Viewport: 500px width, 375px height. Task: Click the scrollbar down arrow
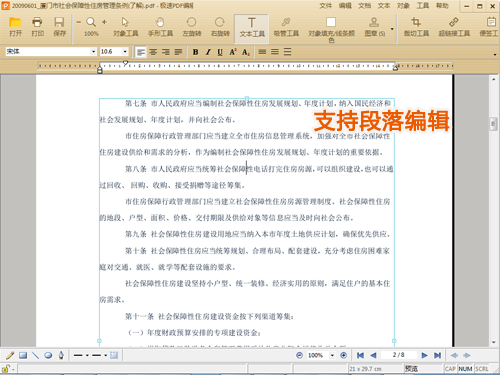494,342
